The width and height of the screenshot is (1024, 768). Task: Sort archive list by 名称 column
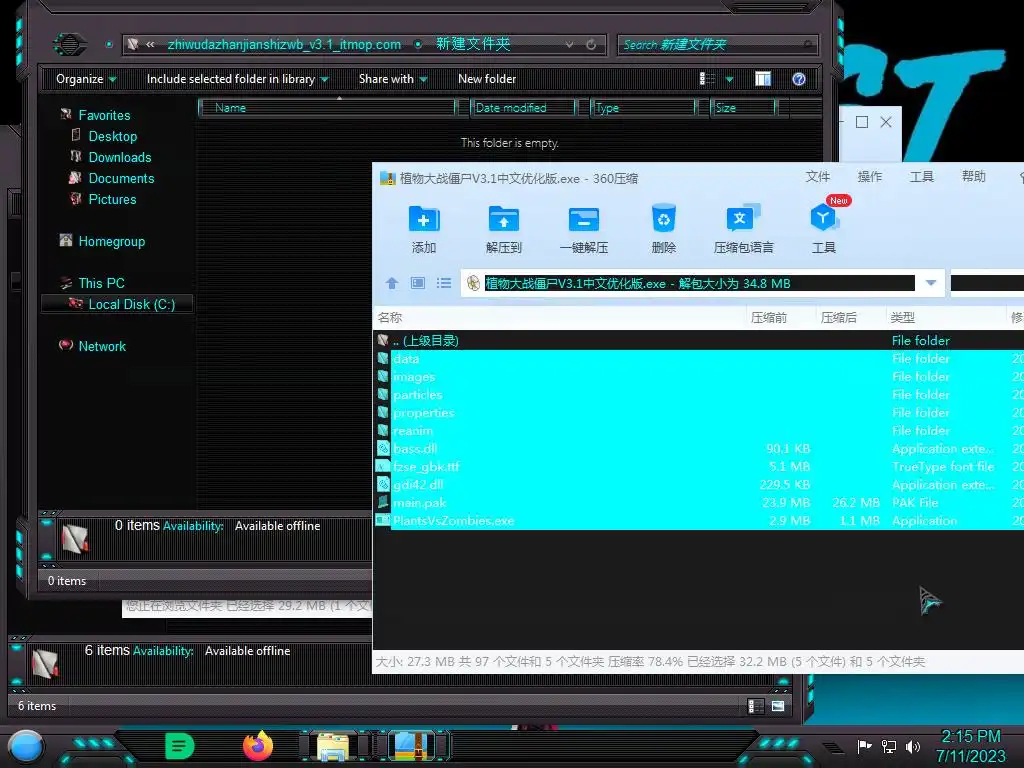(560, 317)
